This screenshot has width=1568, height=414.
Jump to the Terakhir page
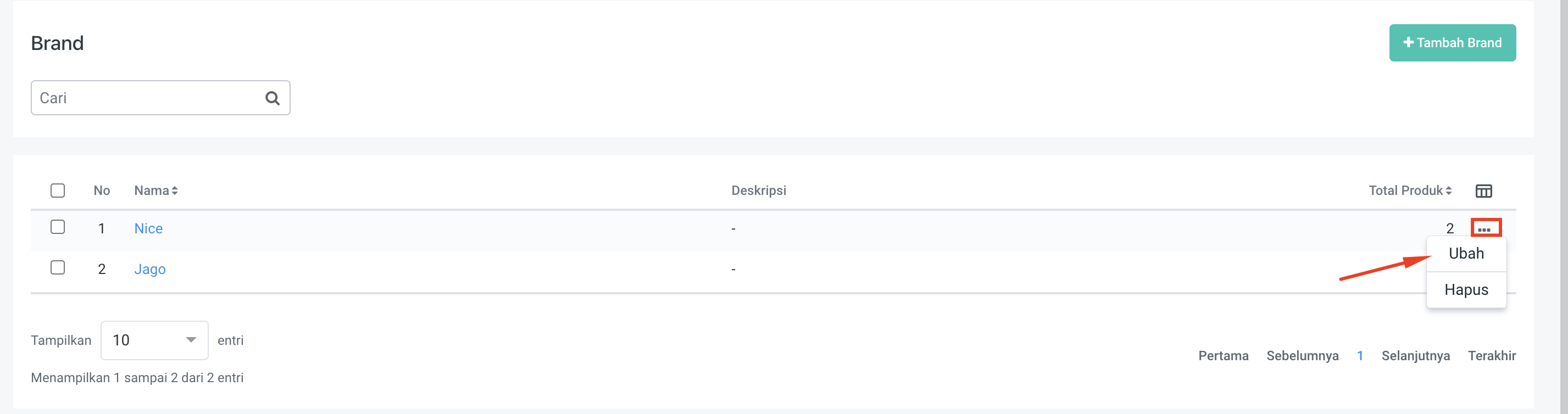tap(1491, 356)
